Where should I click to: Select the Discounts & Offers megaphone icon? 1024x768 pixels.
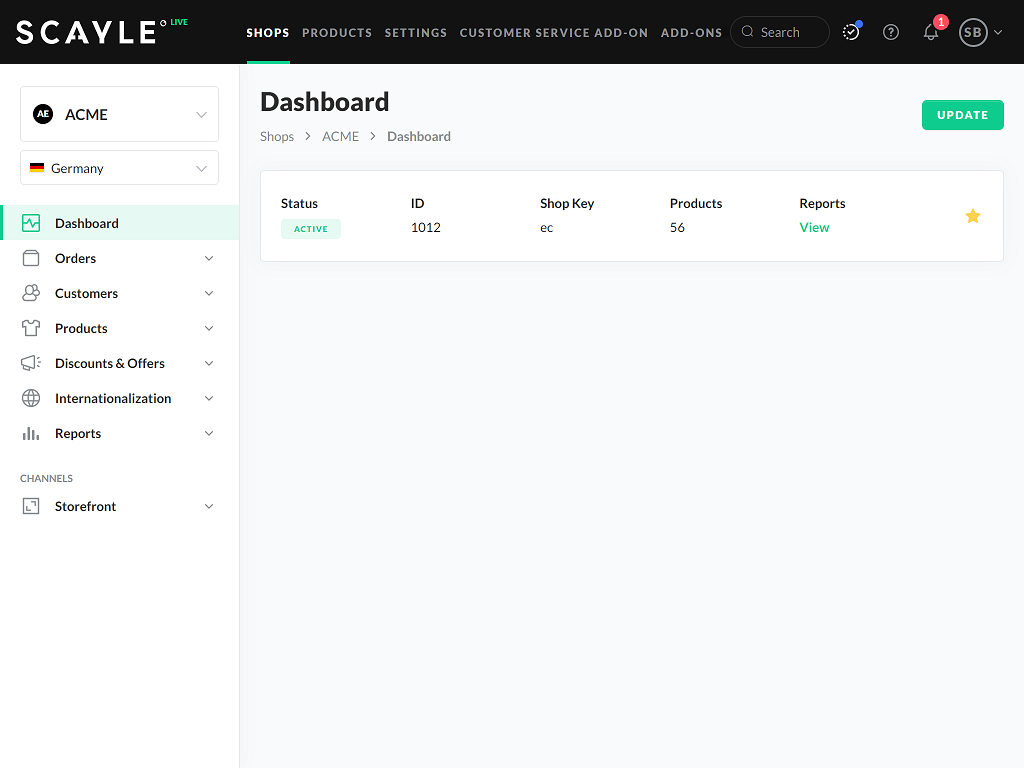[30, 362]
